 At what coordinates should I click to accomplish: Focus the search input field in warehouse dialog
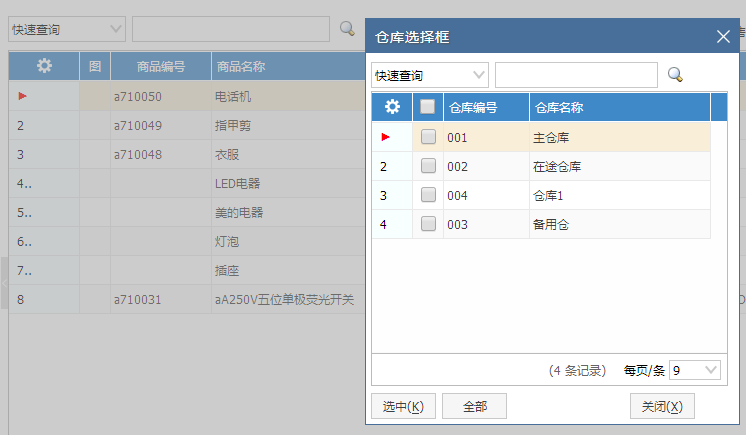pyautogui.click(x=576, y=75)
